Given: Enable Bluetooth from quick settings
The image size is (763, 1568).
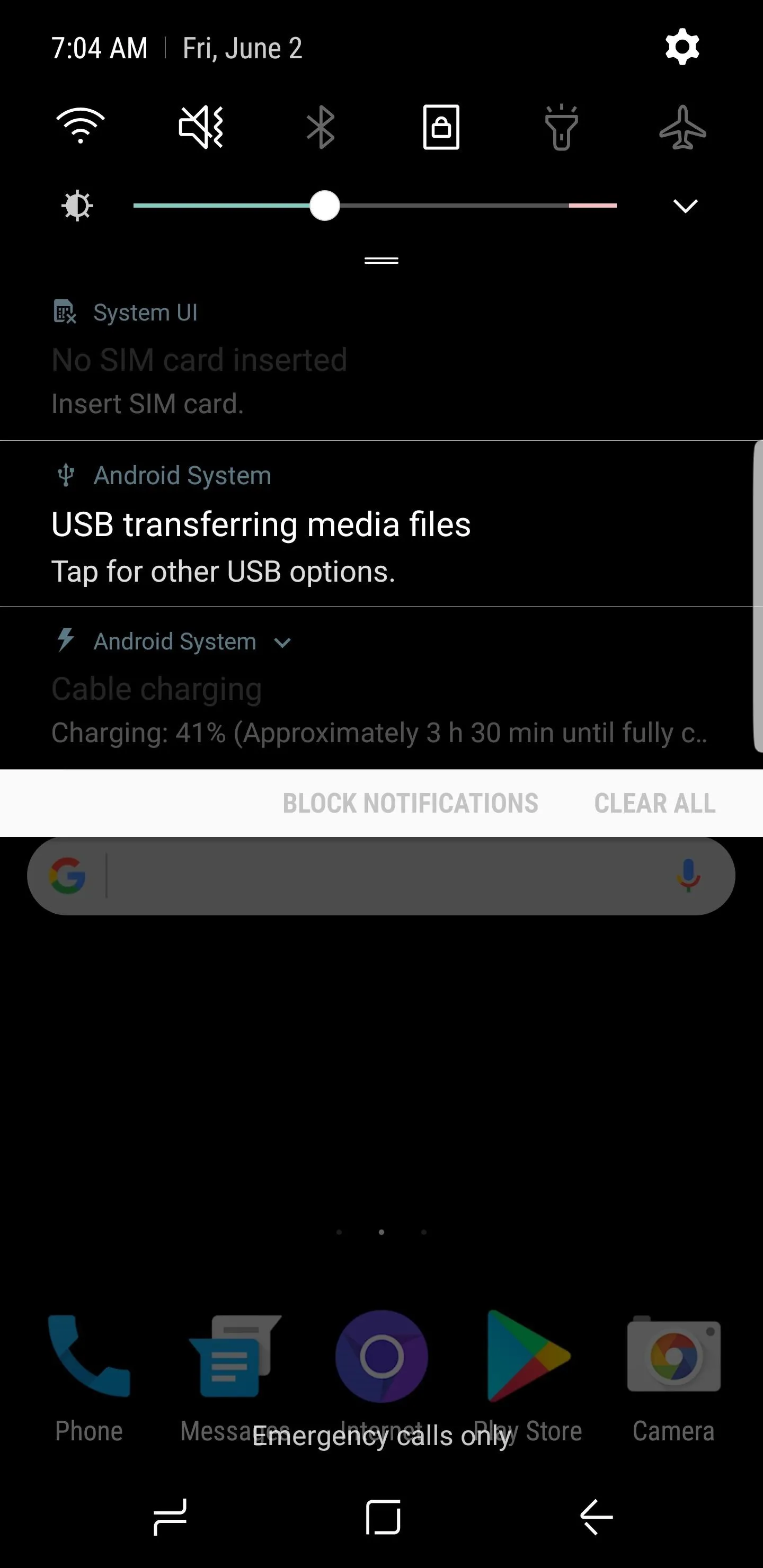Looking at the screenshot, I should pos(321,127).
